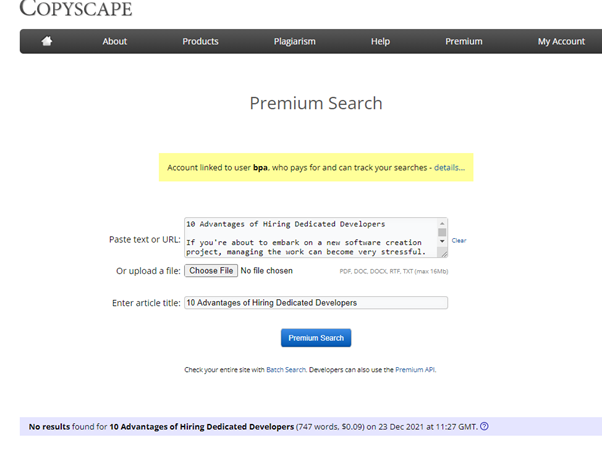Open the Batch Search link
Screen dimensions: 602x461
(286, 370)
